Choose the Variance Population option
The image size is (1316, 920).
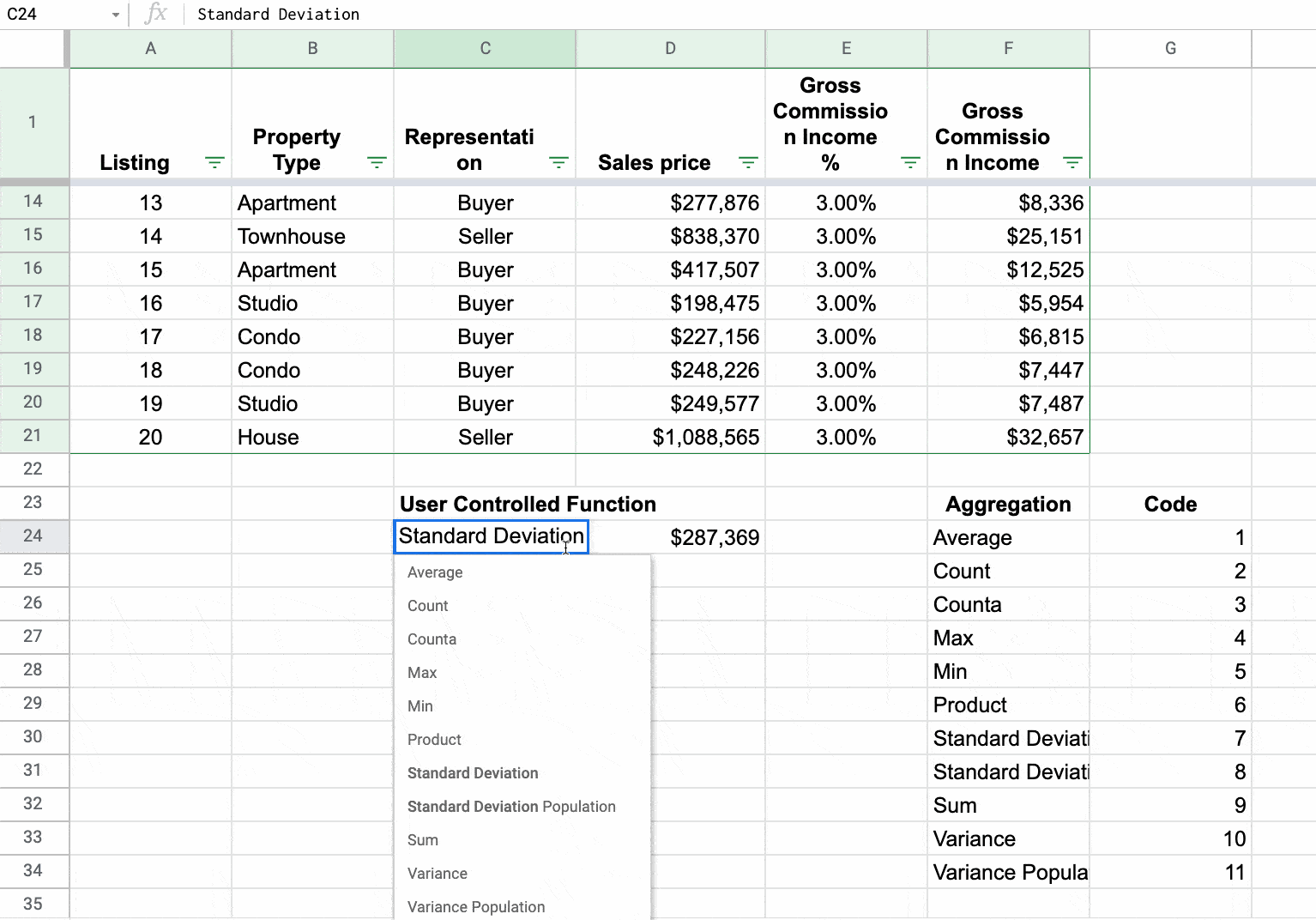(476, 906)
